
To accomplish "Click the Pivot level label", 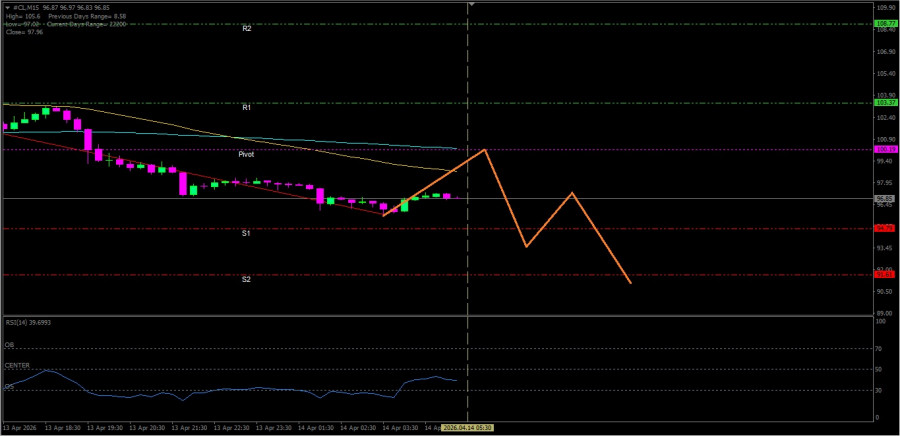I will (246, 155).
